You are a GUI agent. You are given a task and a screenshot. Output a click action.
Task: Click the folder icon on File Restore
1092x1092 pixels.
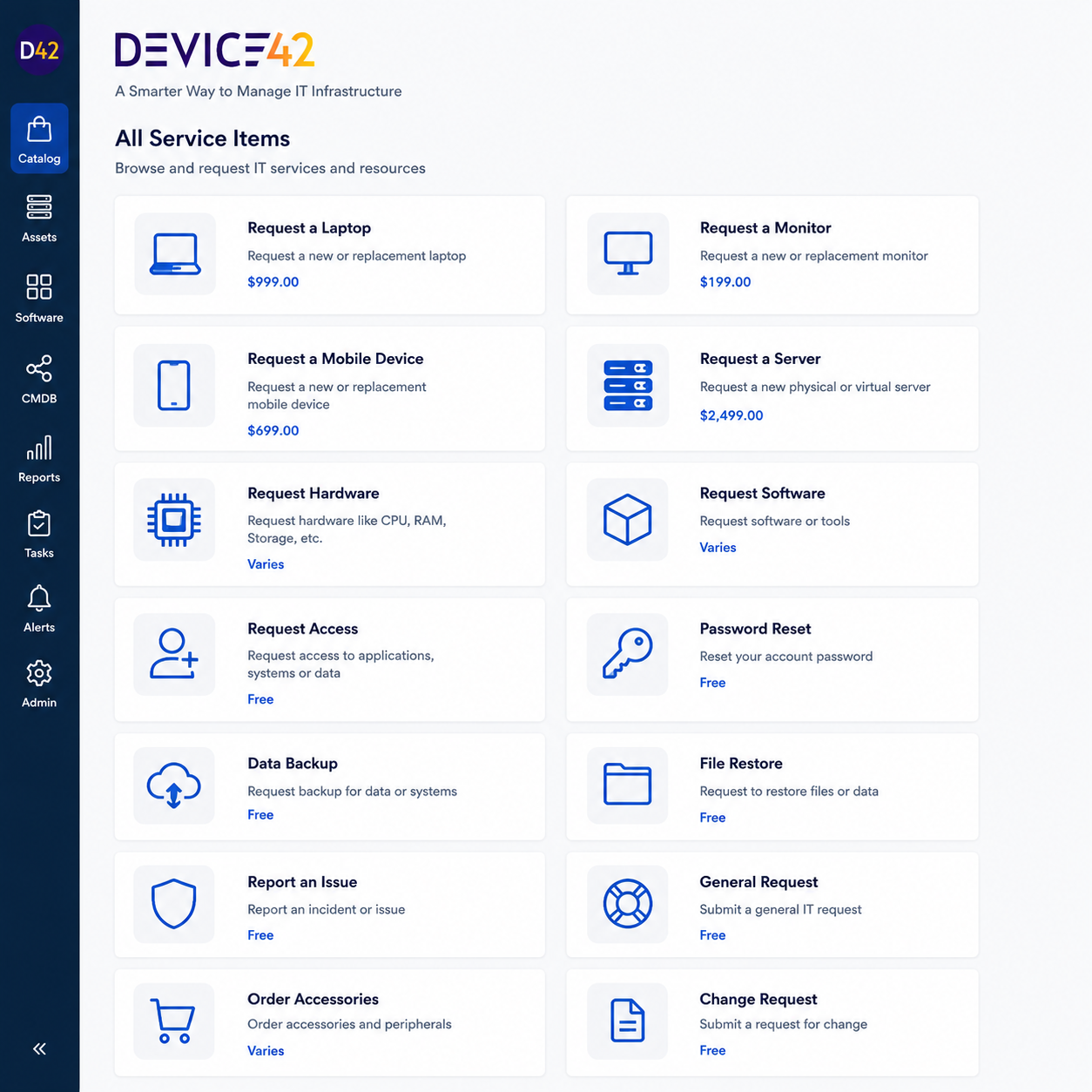click(x=628, y=784)
